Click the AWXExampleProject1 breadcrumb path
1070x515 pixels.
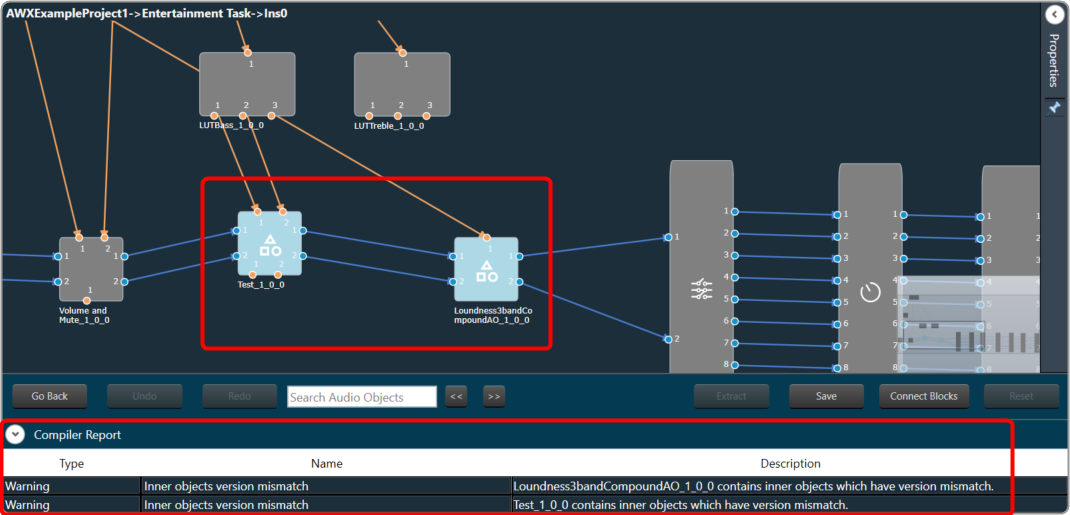[x=147, y=12]
